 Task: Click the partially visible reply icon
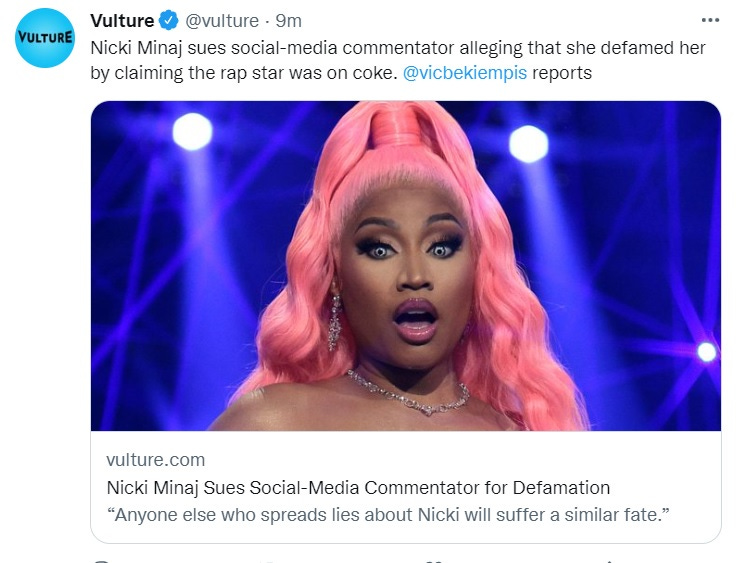click(x=101, y=561)
